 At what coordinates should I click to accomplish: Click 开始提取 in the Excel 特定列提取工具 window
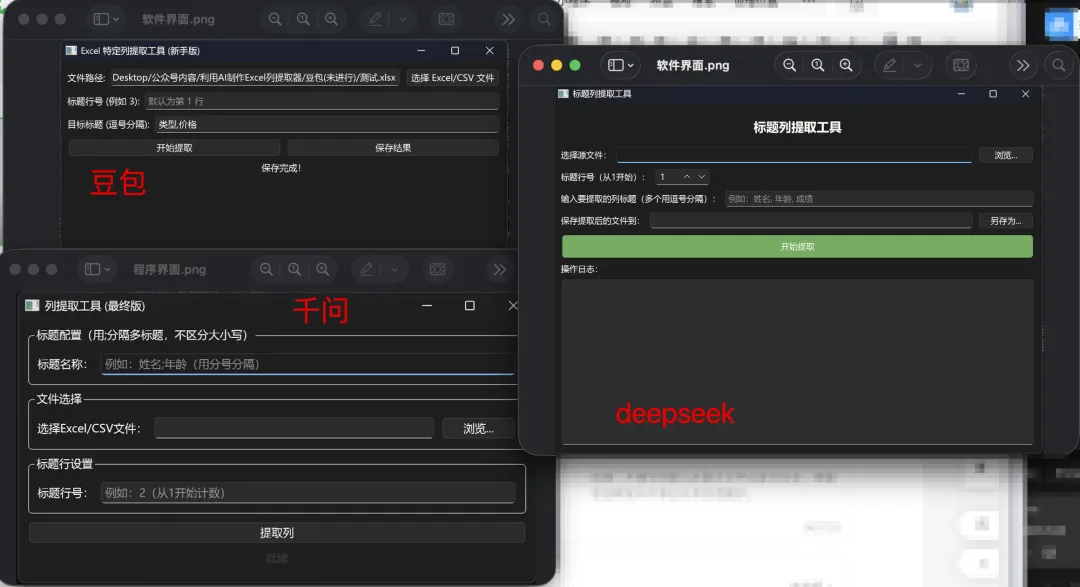tap(174, 147)
